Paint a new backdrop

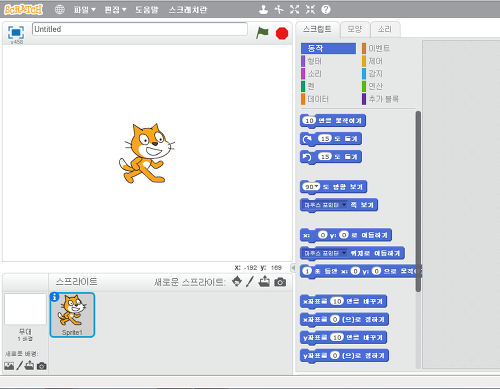[19, 366]
